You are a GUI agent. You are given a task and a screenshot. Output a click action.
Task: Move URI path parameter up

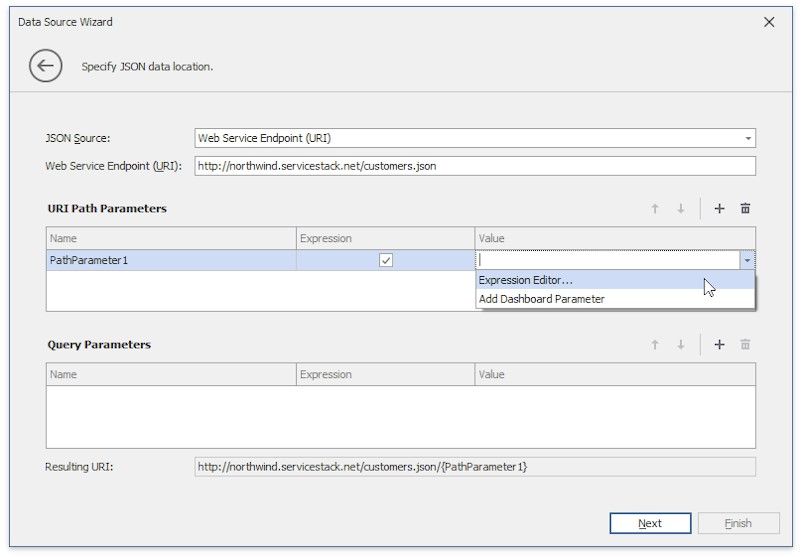point(655,209)
